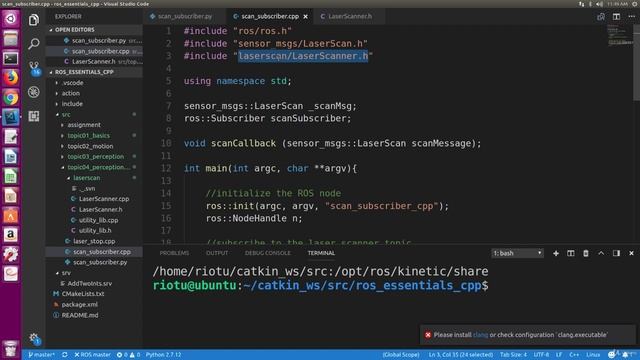Click synchronize changes icon in status bar

tap(64, 355)
